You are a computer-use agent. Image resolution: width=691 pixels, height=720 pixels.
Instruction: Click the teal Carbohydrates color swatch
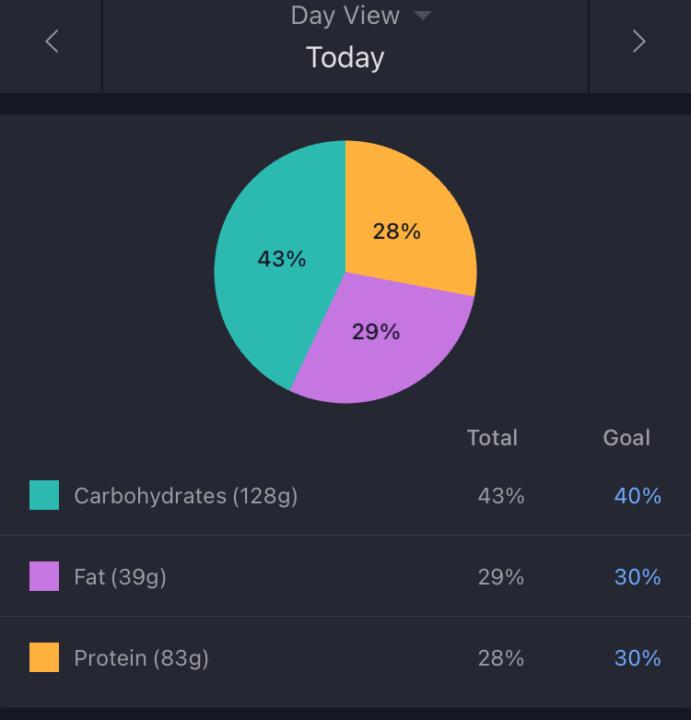(44, 495)
